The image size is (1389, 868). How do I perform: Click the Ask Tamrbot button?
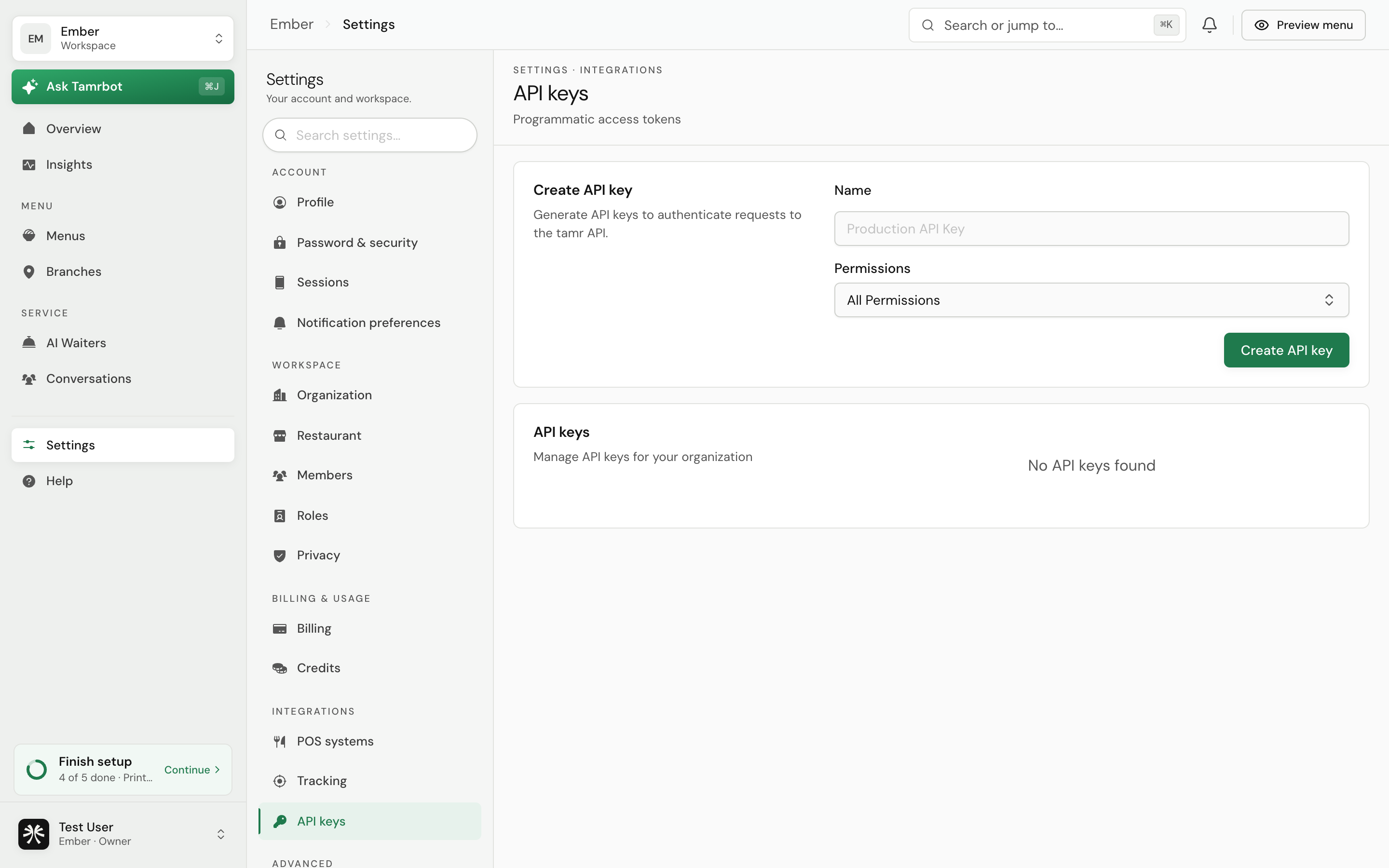pyautogui.click(x=123, y=87)
